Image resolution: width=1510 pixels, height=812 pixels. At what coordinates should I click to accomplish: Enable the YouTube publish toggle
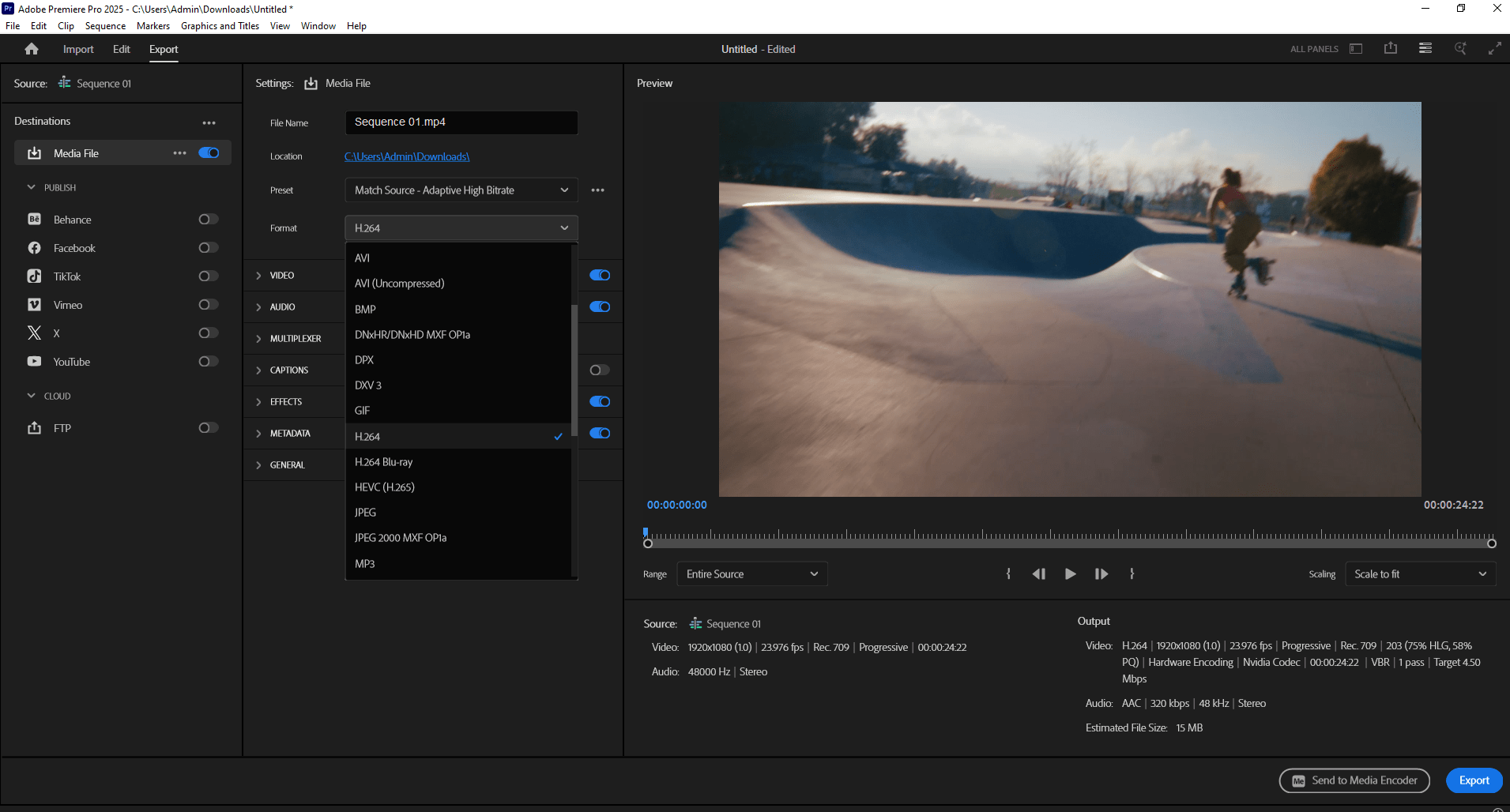[x=208, y=362]
